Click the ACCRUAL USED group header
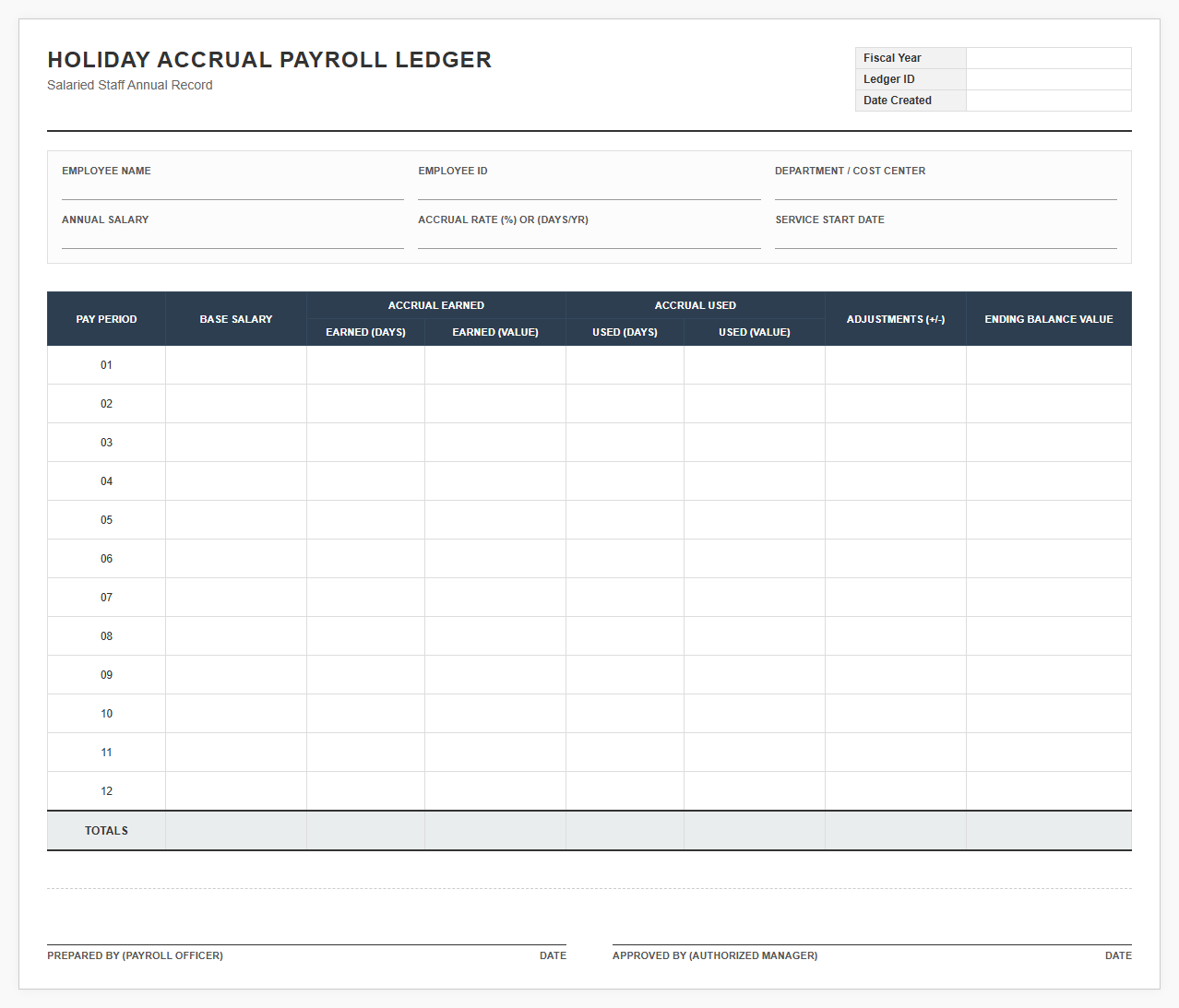This screenshot has height=1008, width=1179. click(x=696, y=305)
